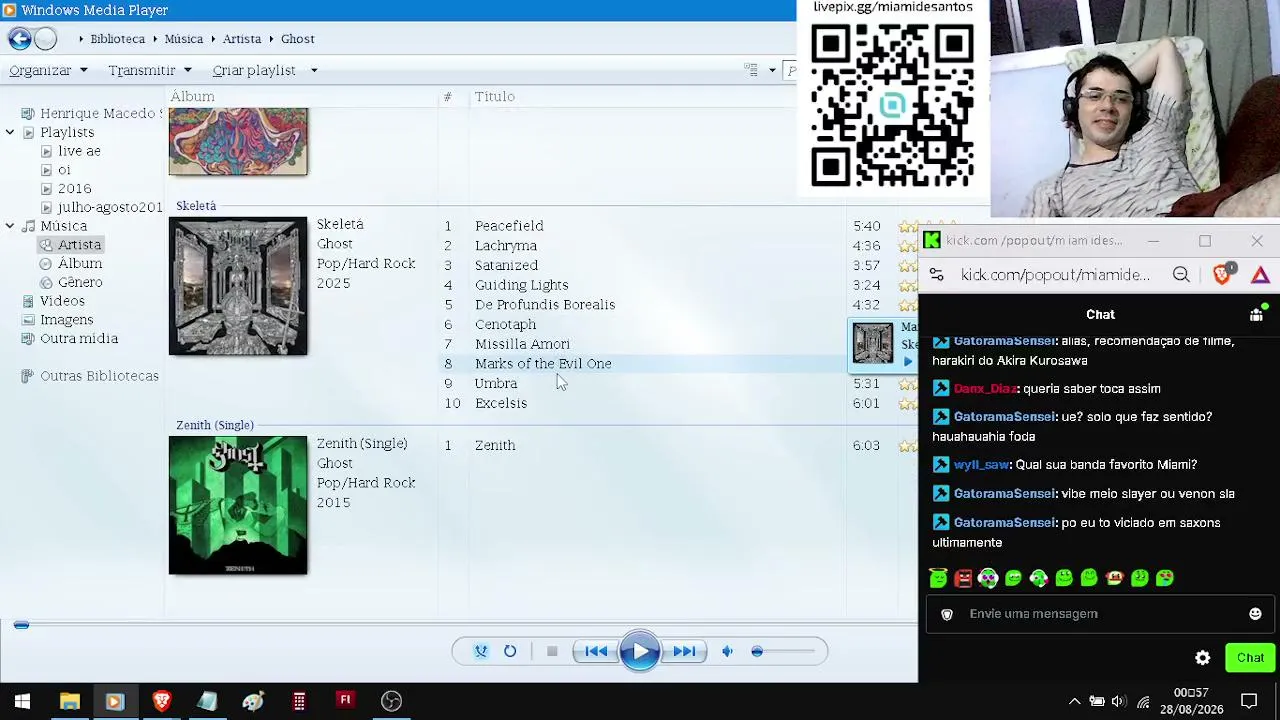Mute the player volume speaker icon

click(728, 651)
